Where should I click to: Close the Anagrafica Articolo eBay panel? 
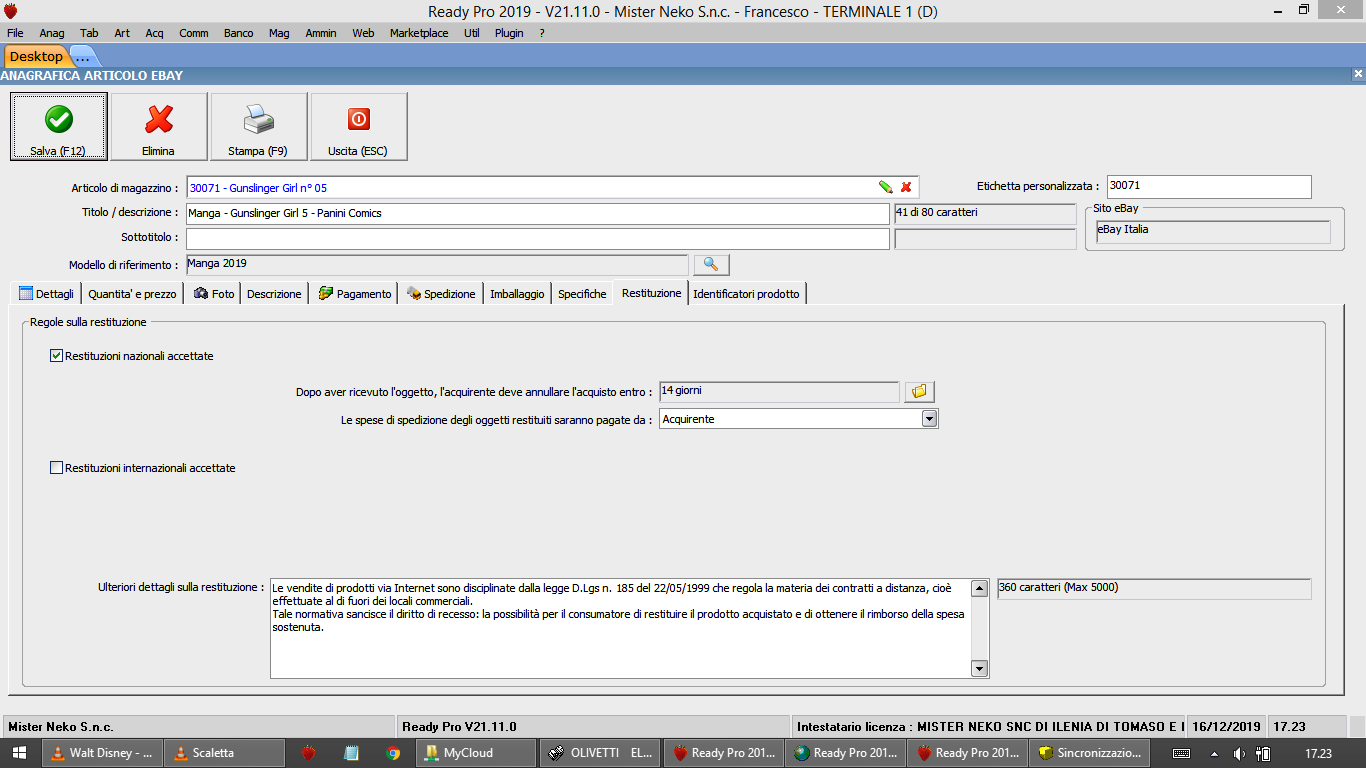pyautogui.click(x=1358, y=75)
